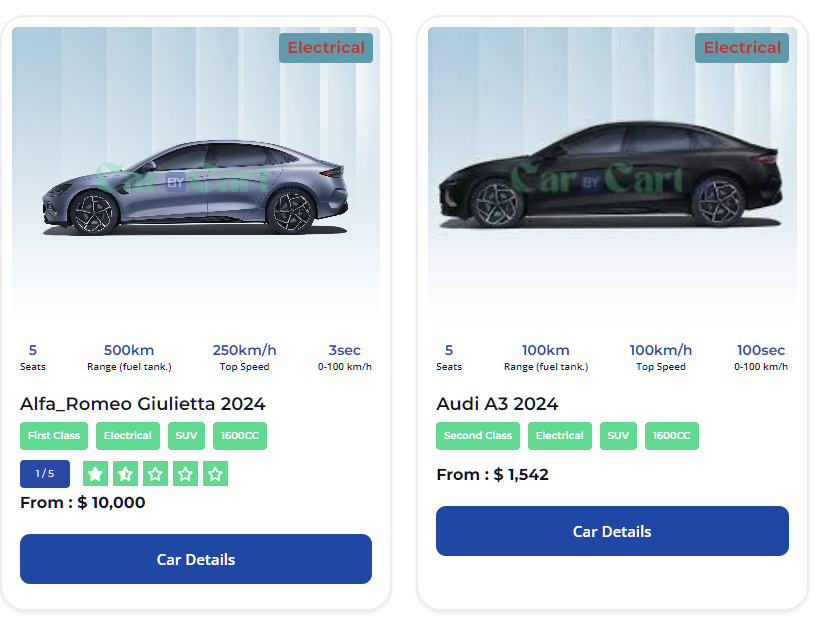This screenshot has width=820, height=628.
Task: Open Car Details for Audi A3
Action: 612,531
